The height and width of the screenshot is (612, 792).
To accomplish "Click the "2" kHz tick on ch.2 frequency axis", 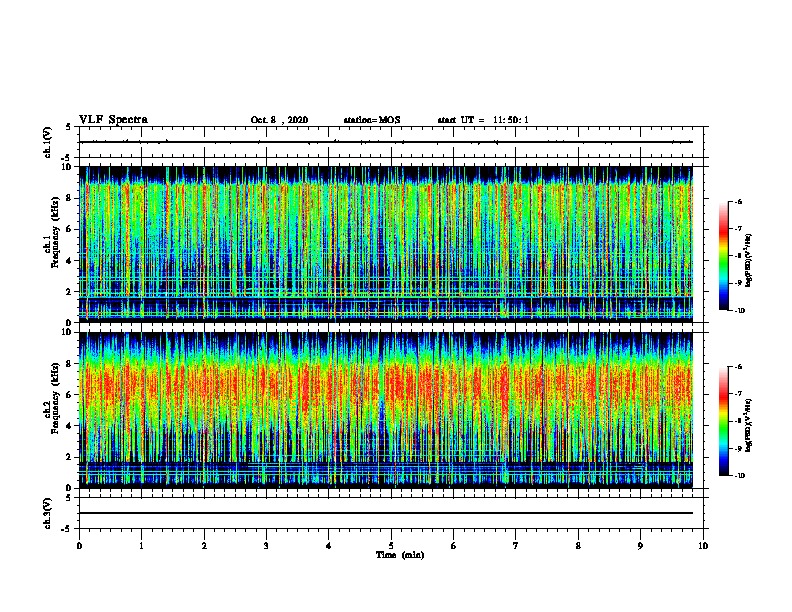I will coord(69,457).
